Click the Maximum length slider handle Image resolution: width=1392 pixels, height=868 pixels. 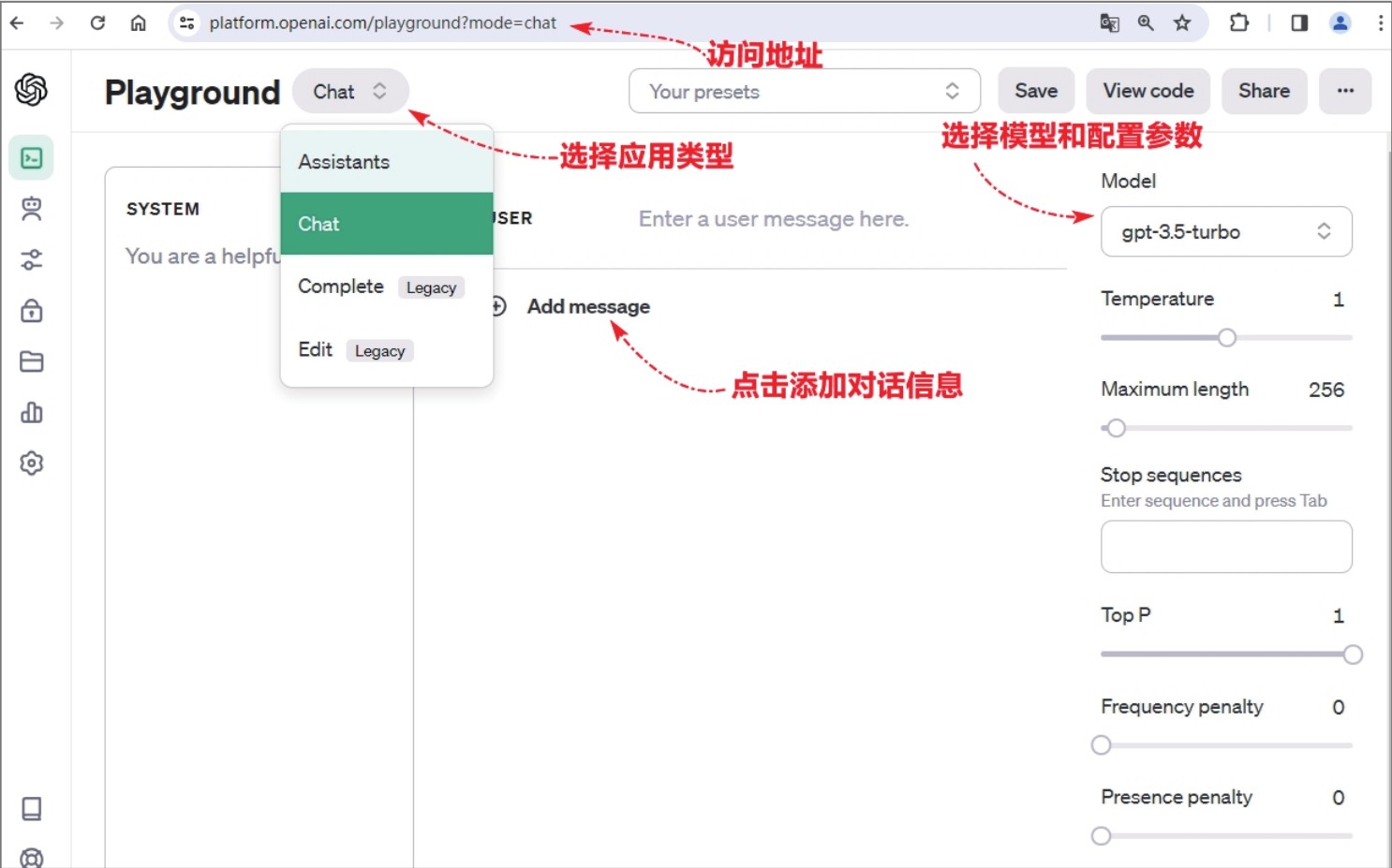click(1116, 428)
